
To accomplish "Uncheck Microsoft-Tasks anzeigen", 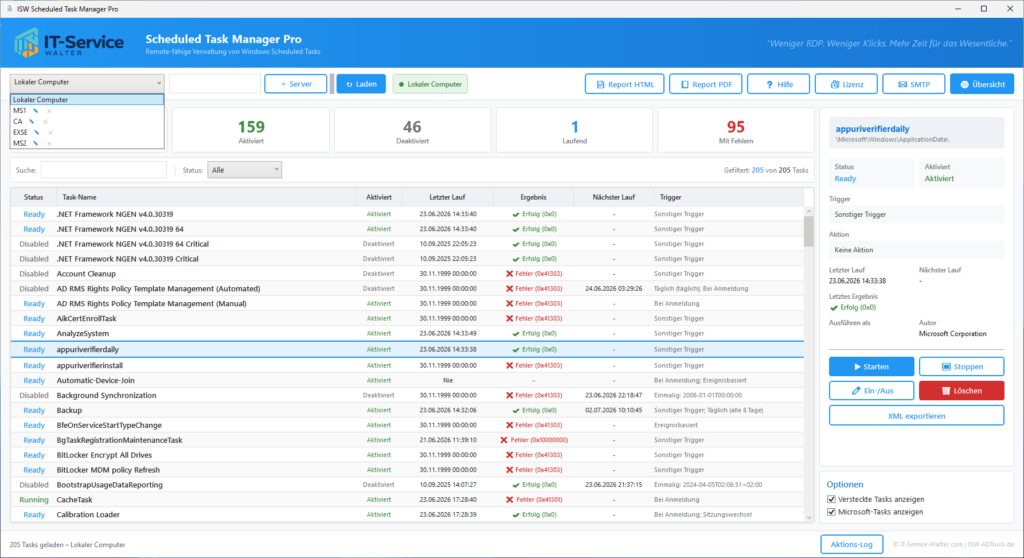I will [x=831, y=512].
